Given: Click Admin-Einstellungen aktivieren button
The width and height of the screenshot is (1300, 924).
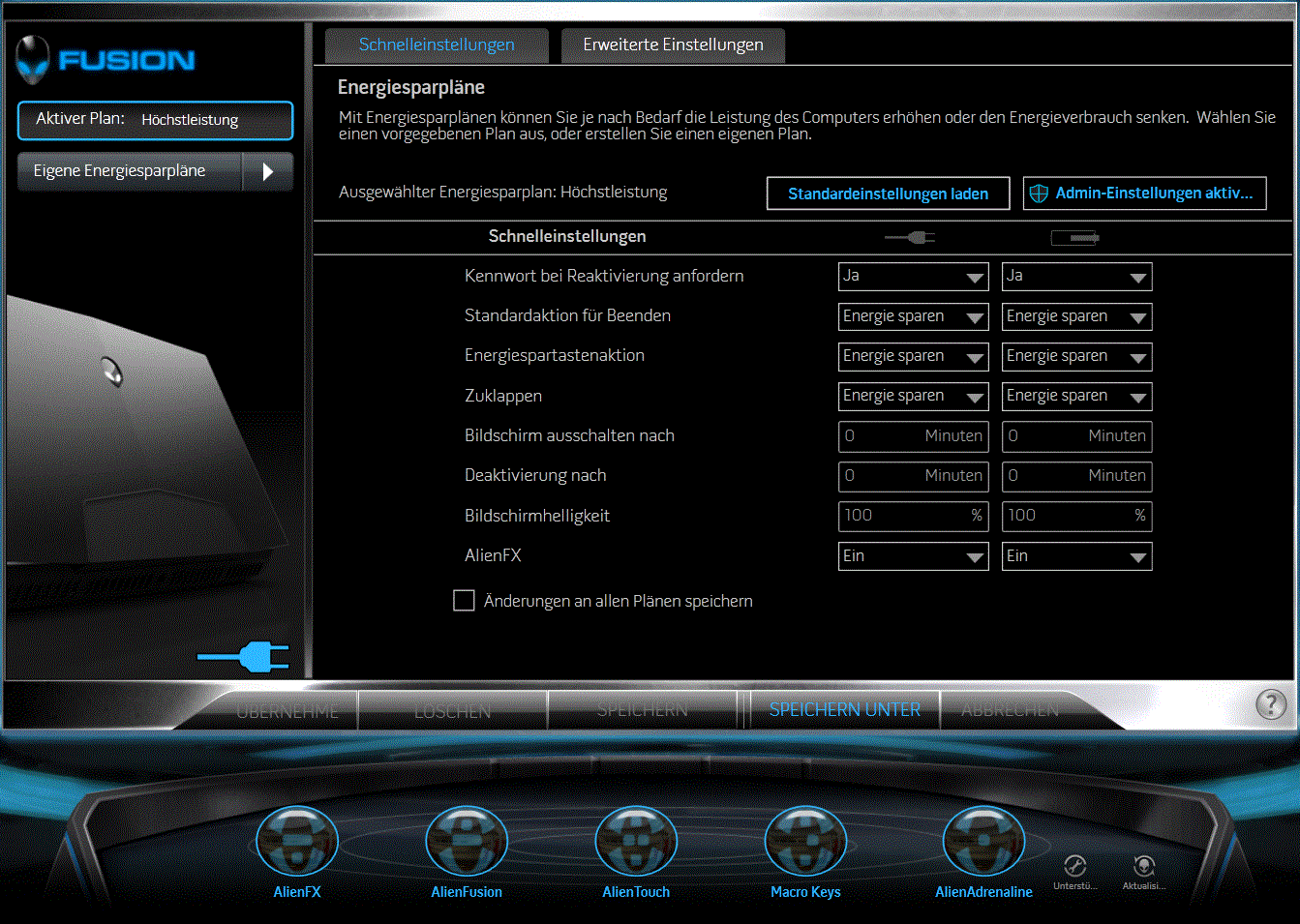Looking at the screenshot, I should pos(1145,194).
